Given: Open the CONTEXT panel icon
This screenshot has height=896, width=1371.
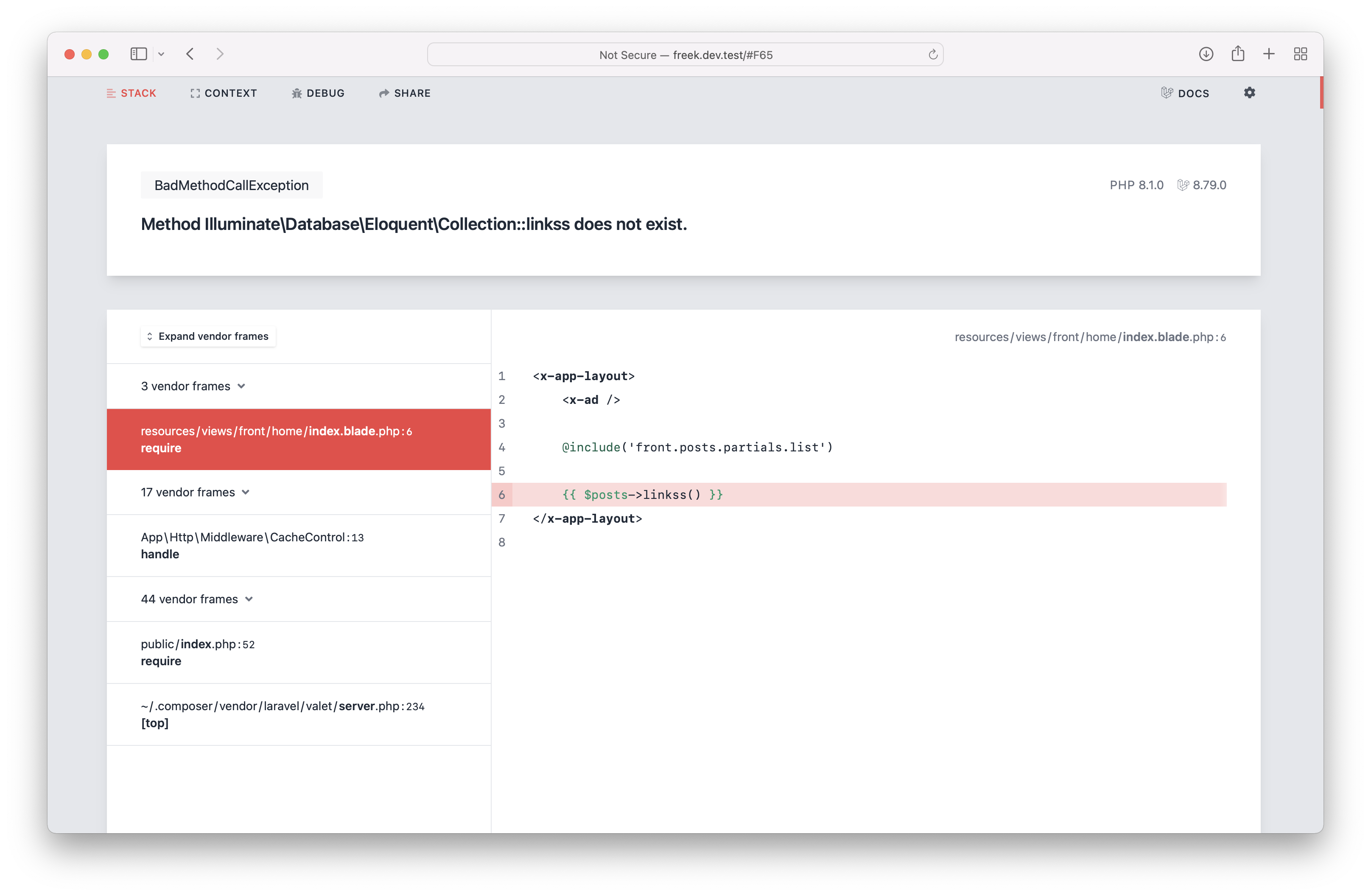Looking at the screenshot, I should tap(194, 93).
